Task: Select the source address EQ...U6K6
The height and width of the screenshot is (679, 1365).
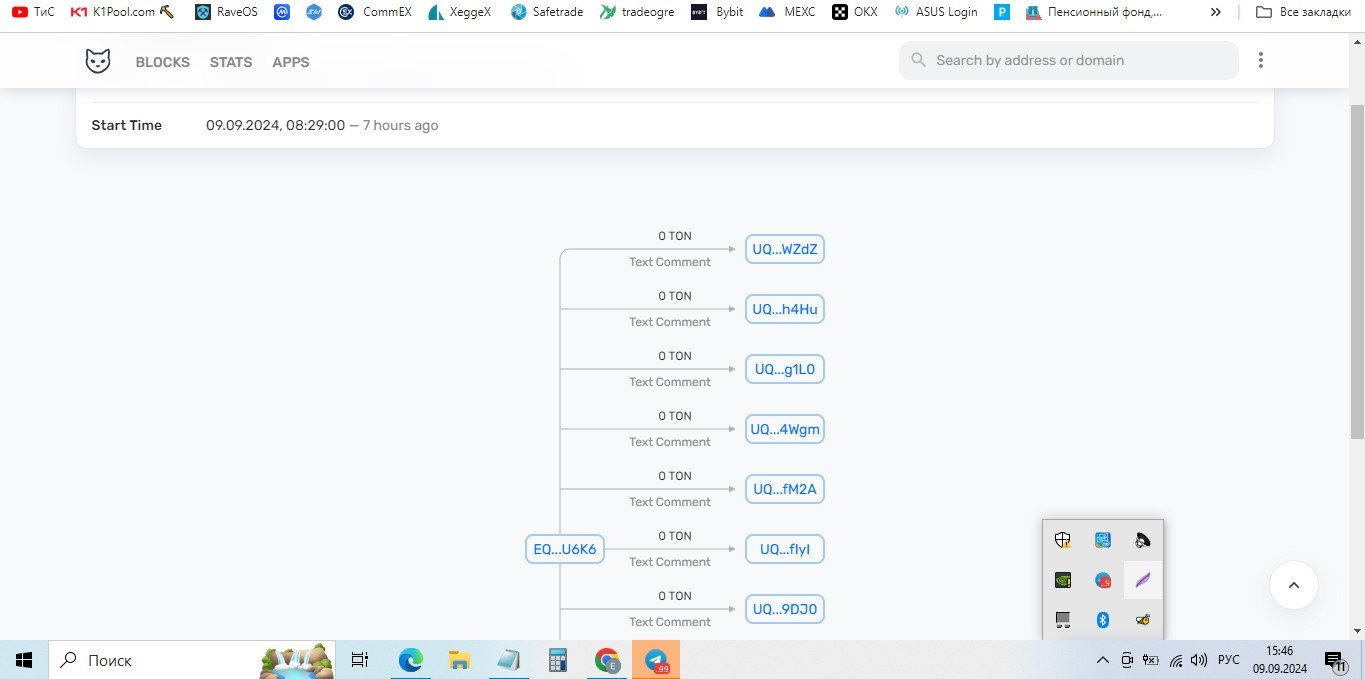Action: [x=564, y=549]
